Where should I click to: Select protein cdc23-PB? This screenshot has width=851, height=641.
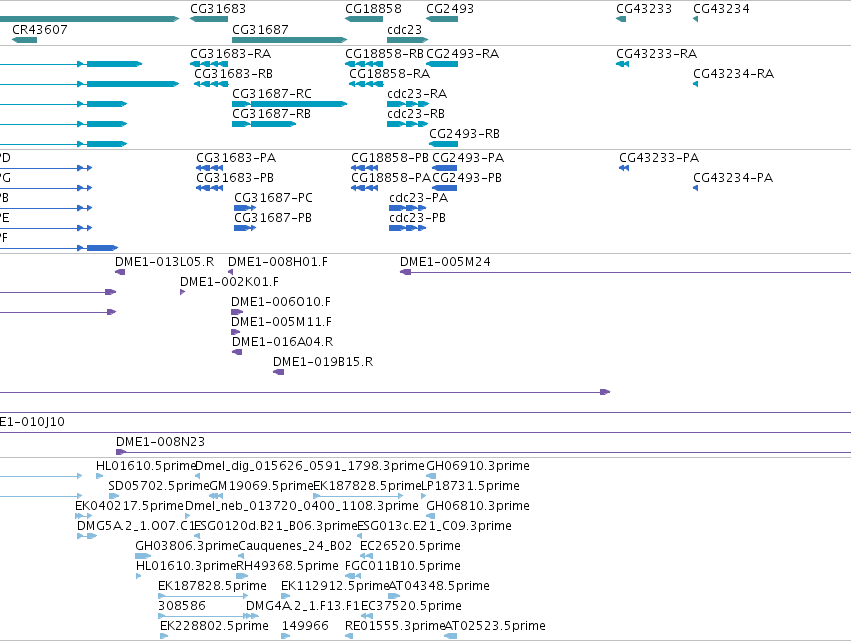tap(408, 228)
